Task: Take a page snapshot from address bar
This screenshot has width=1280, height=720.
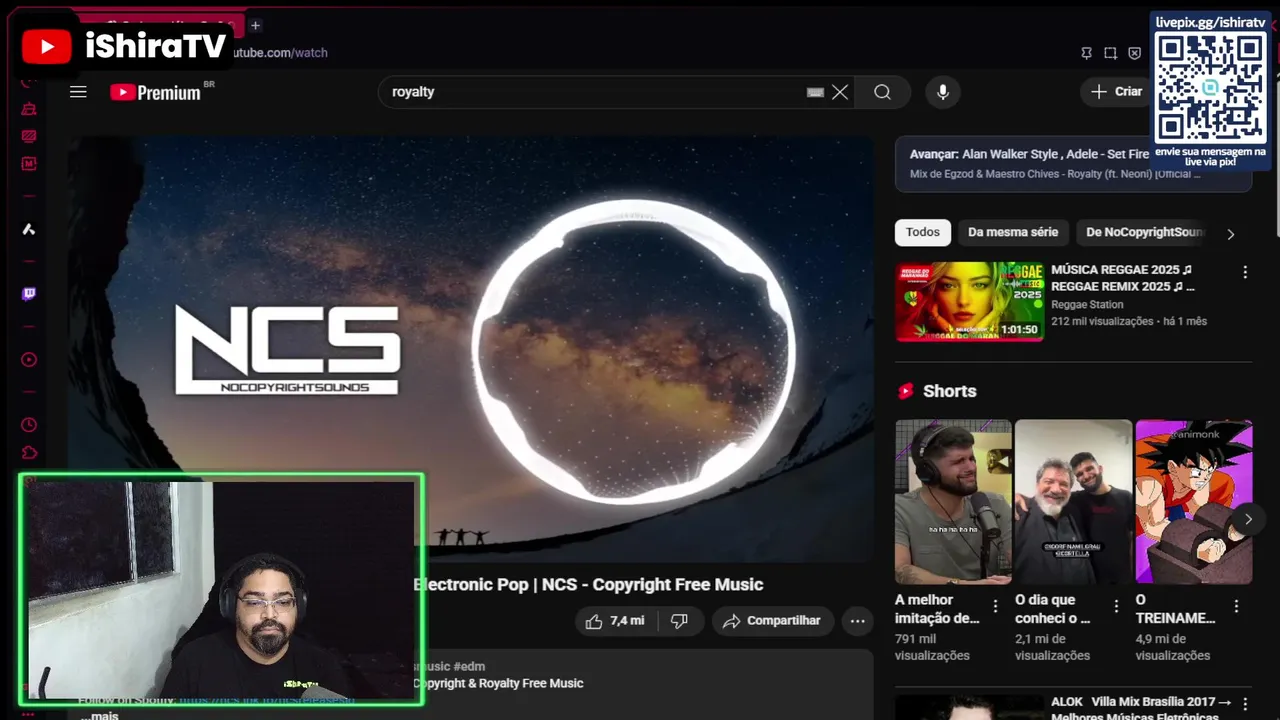Action: (x=1110, y=53)
